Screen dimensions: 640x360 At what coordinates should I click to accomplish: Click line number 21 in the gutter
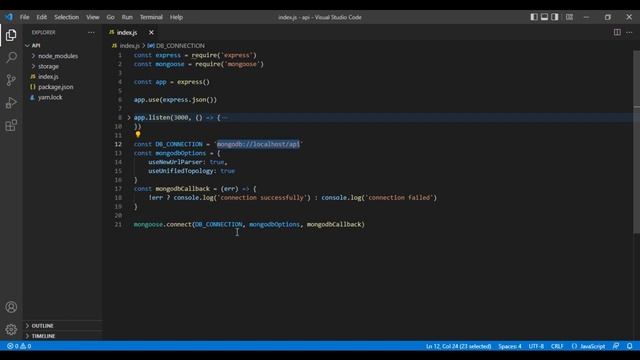coord(118,224)
